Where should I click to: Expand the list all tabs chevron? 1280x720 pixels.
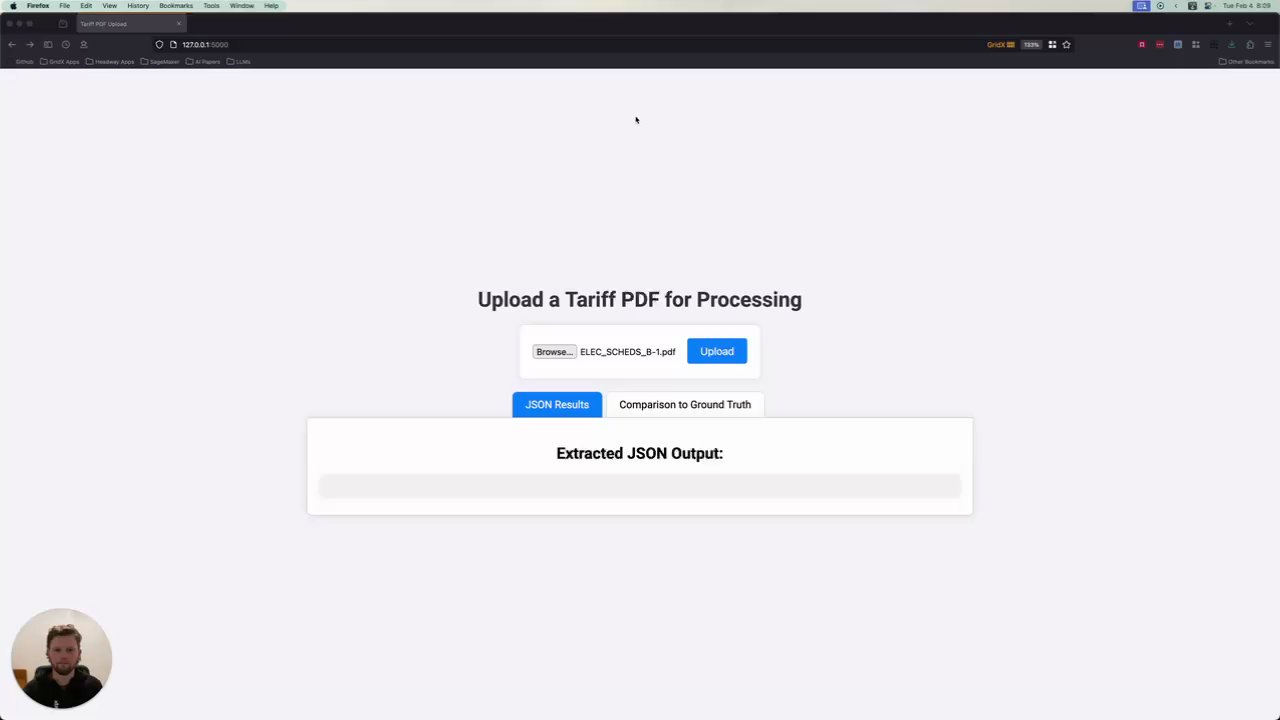(x=1249, y=23)
